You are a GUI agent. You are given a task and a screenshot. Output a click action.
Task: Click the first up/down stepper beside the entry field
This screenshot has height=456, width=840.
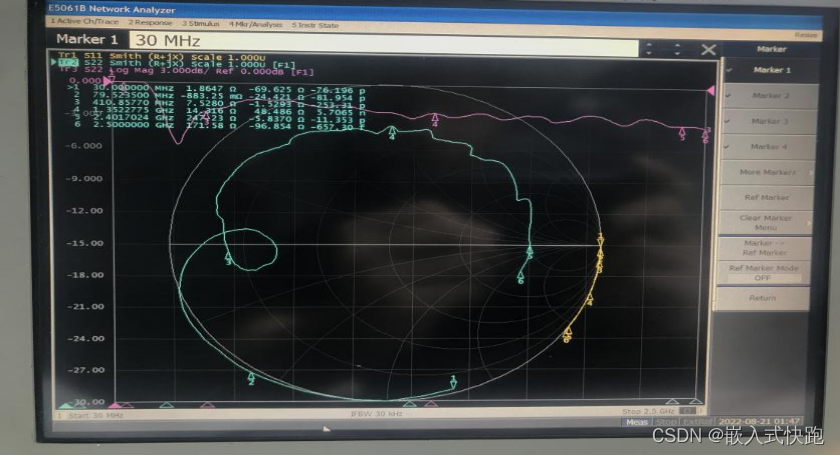[x=649, y=49]
